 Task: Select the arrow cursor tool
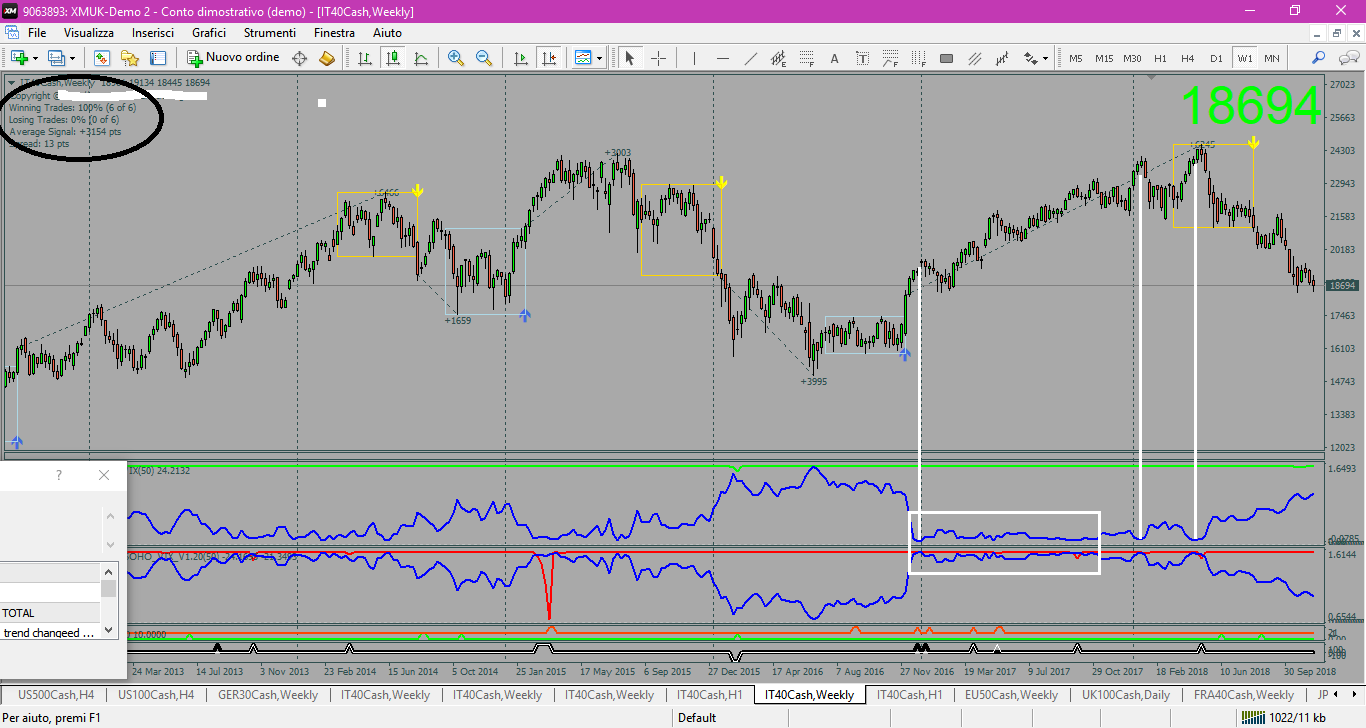630,58
